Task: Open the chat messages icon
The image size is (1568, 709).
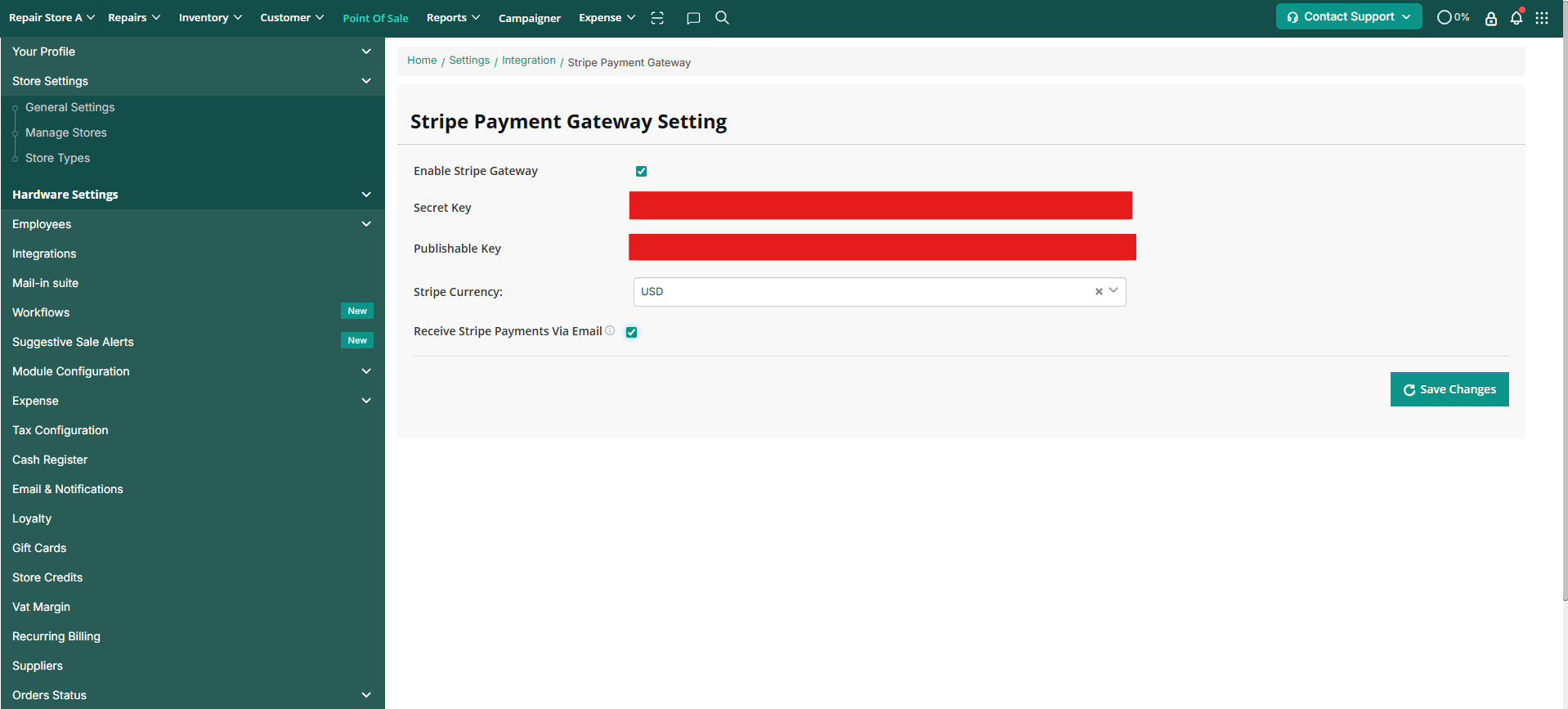Action: pos(693,18)
